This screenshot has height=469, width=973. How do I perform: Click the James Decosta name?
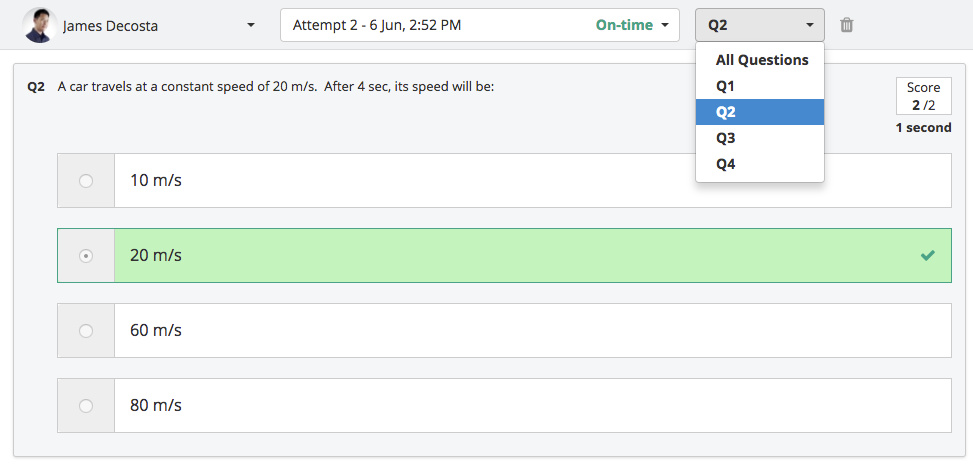point(110,26)
